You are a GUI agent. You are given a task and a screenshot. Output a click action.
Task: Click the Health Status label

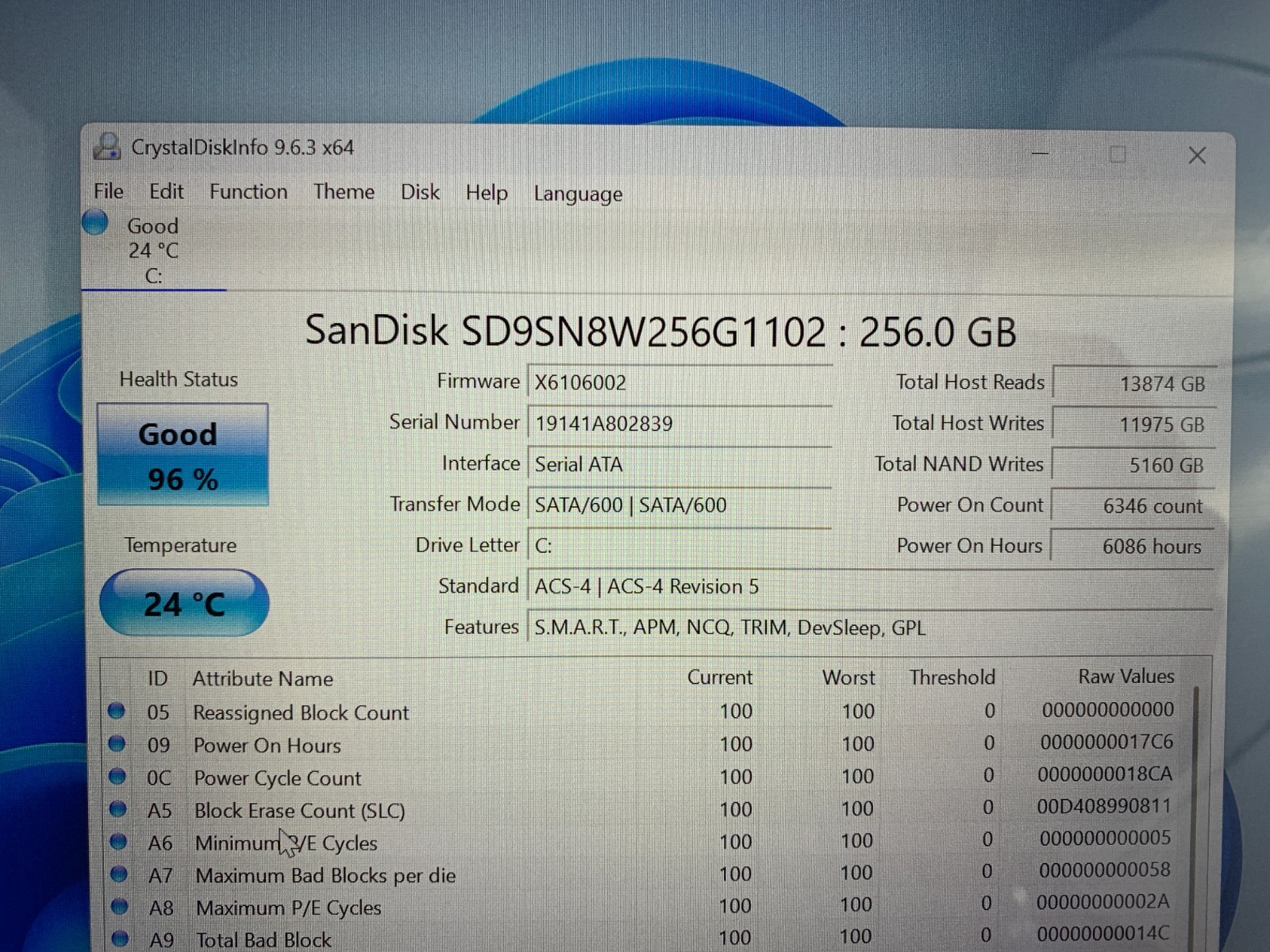click(179, 379)
